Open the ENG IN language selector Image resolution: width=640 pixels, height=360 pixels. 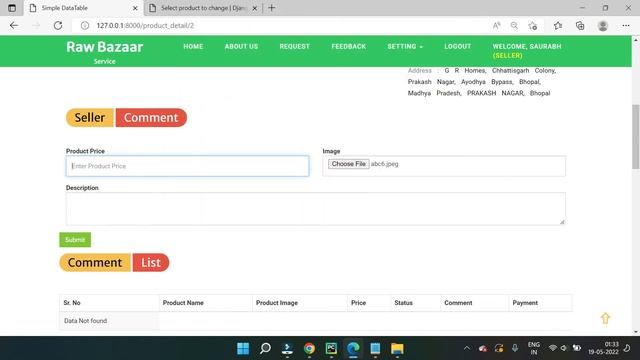tap(534, 348)
